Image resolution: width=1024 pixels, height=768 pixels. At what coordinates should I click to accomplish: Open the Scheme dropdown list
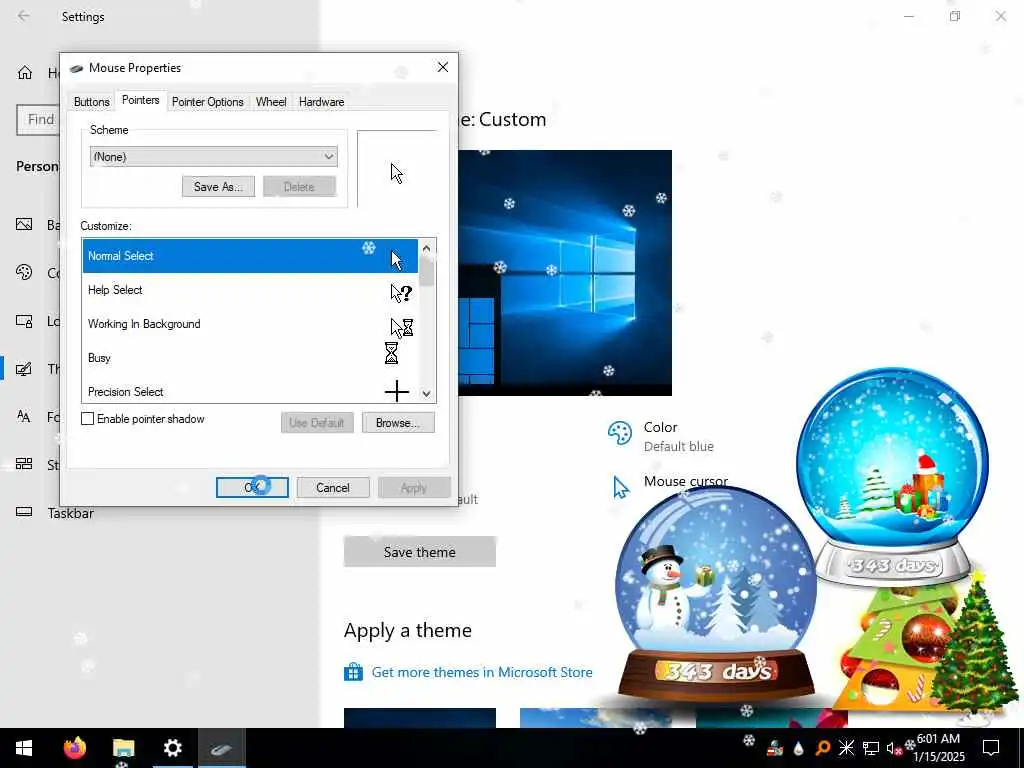pyautogui.click(x=214, y=157)
